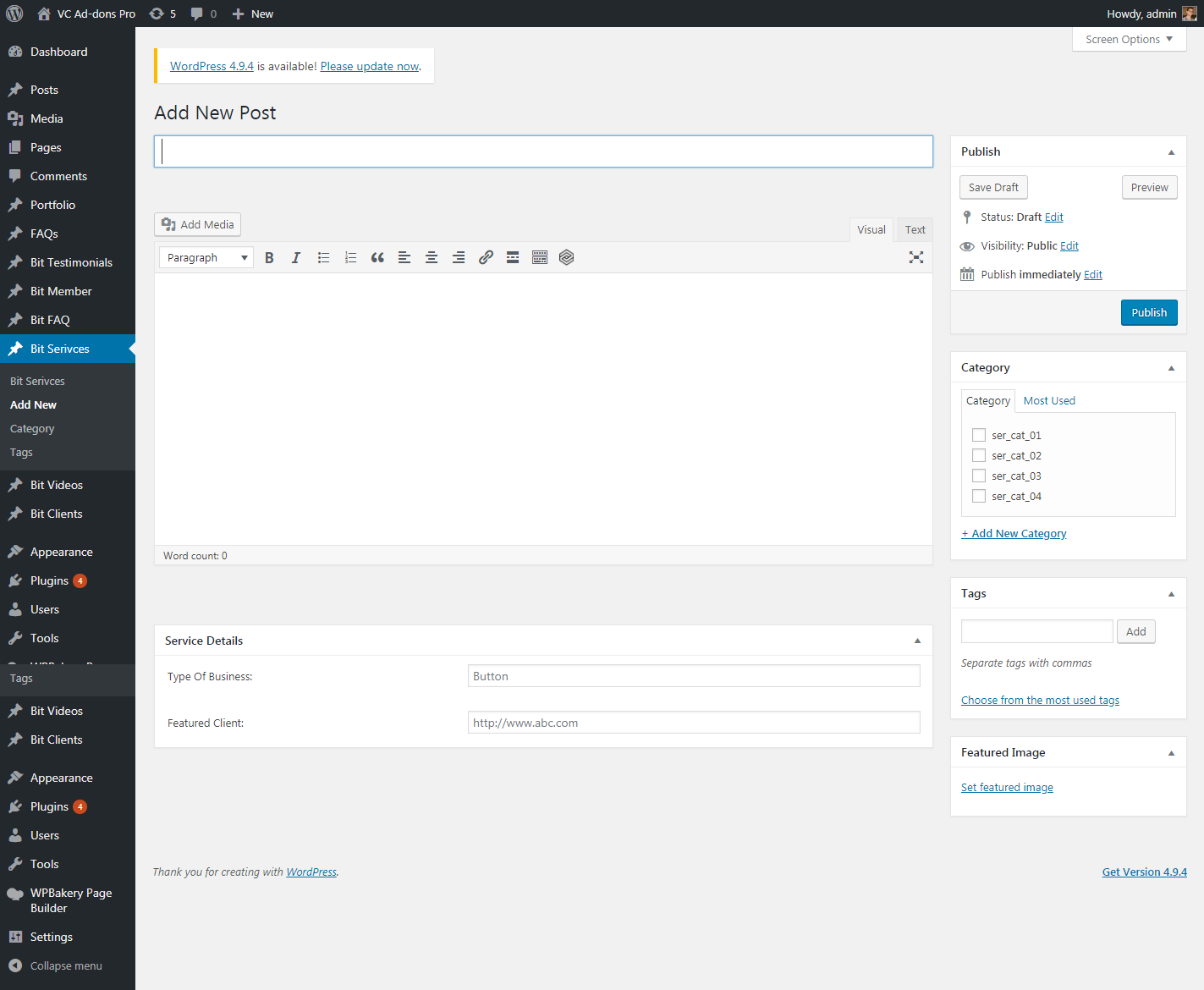The width and height of the screenshot is (1204, 990).
Task: Check the ser_cat_01 category
Action: click(979, 435)
